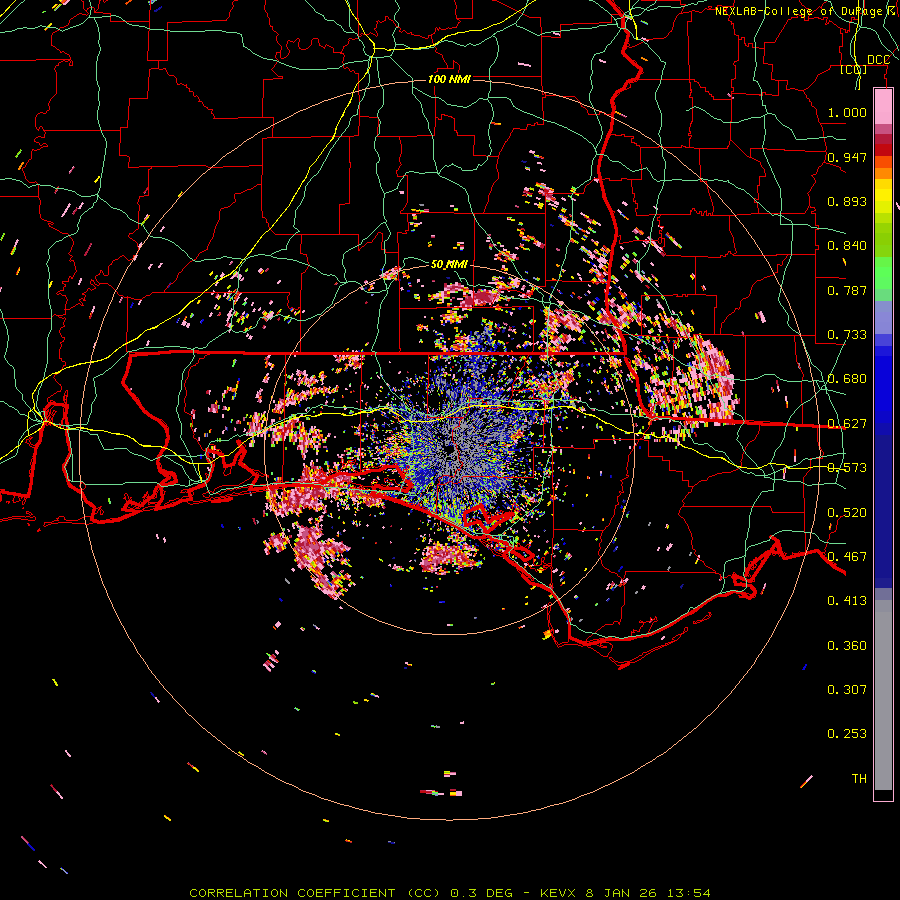Click the 0.840 legend value
Viewport: 900px width, 900px height.
(x=846, y=246)
